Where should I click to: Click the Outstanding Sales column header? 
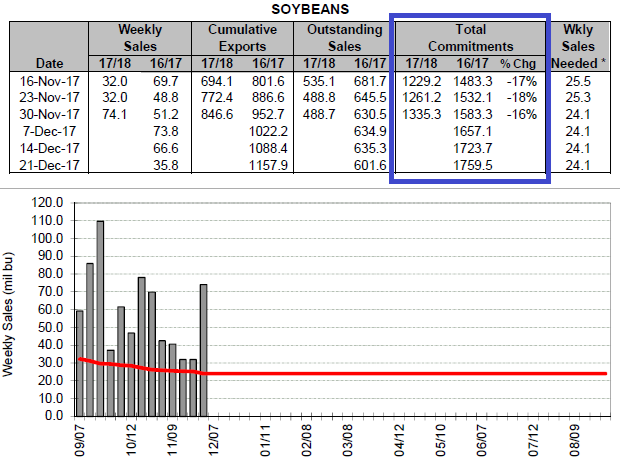pos(340,38)
